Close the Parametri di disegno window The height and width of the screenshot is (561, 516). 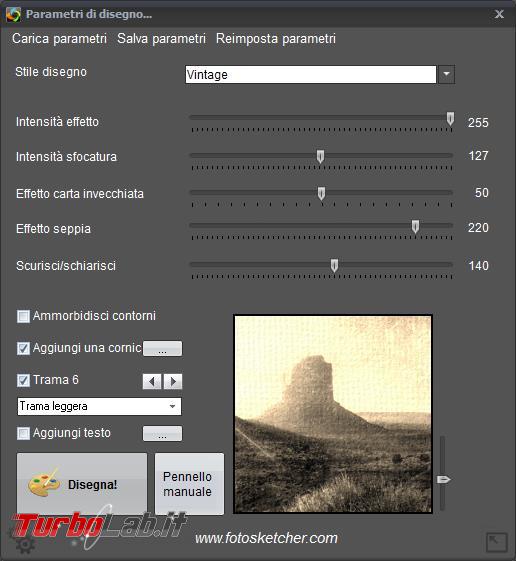click(499, 14)
